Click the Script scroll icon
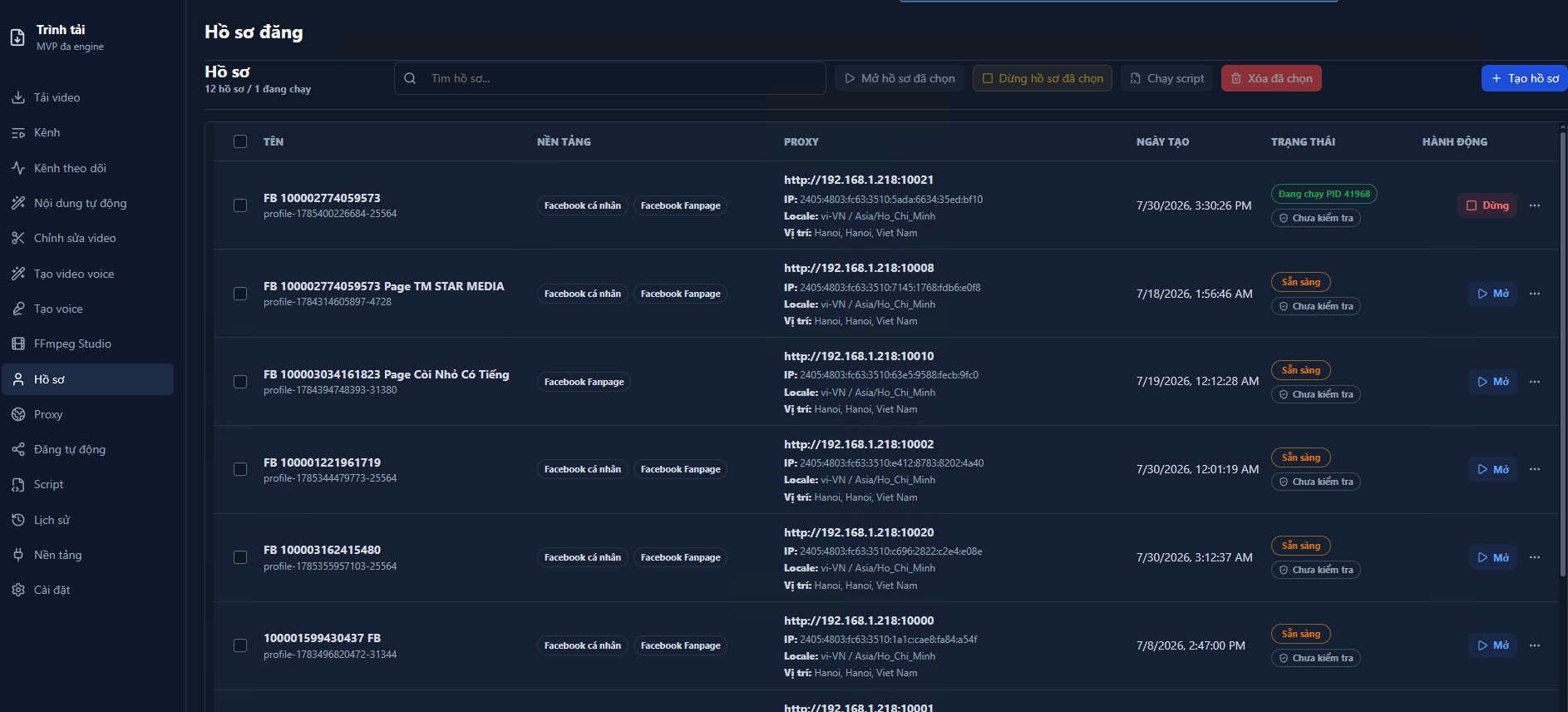Viewport: 1568px width, 712px height. point(18,484)
